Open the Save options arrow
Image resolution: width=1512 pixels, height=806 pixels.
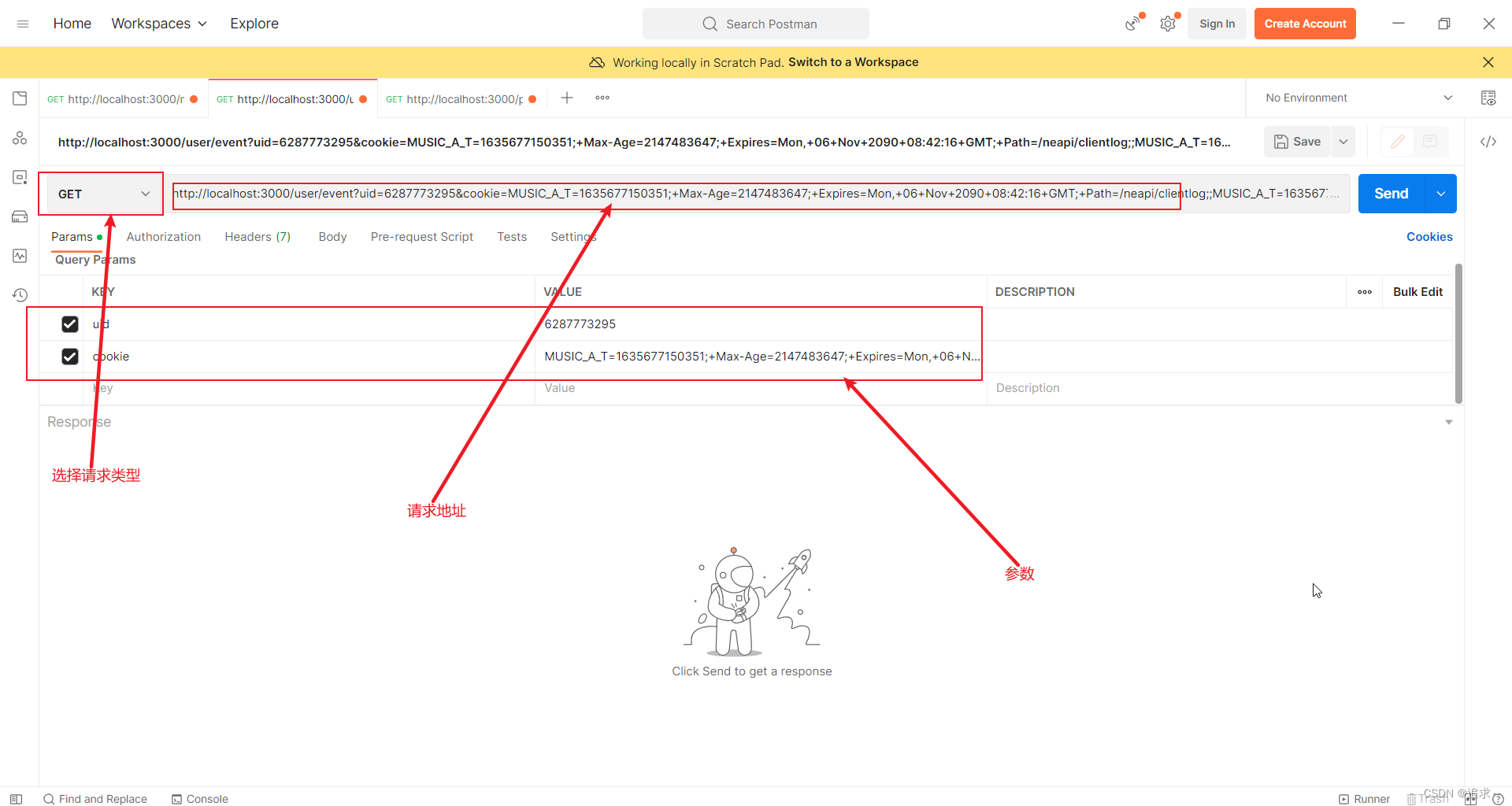1343,142
